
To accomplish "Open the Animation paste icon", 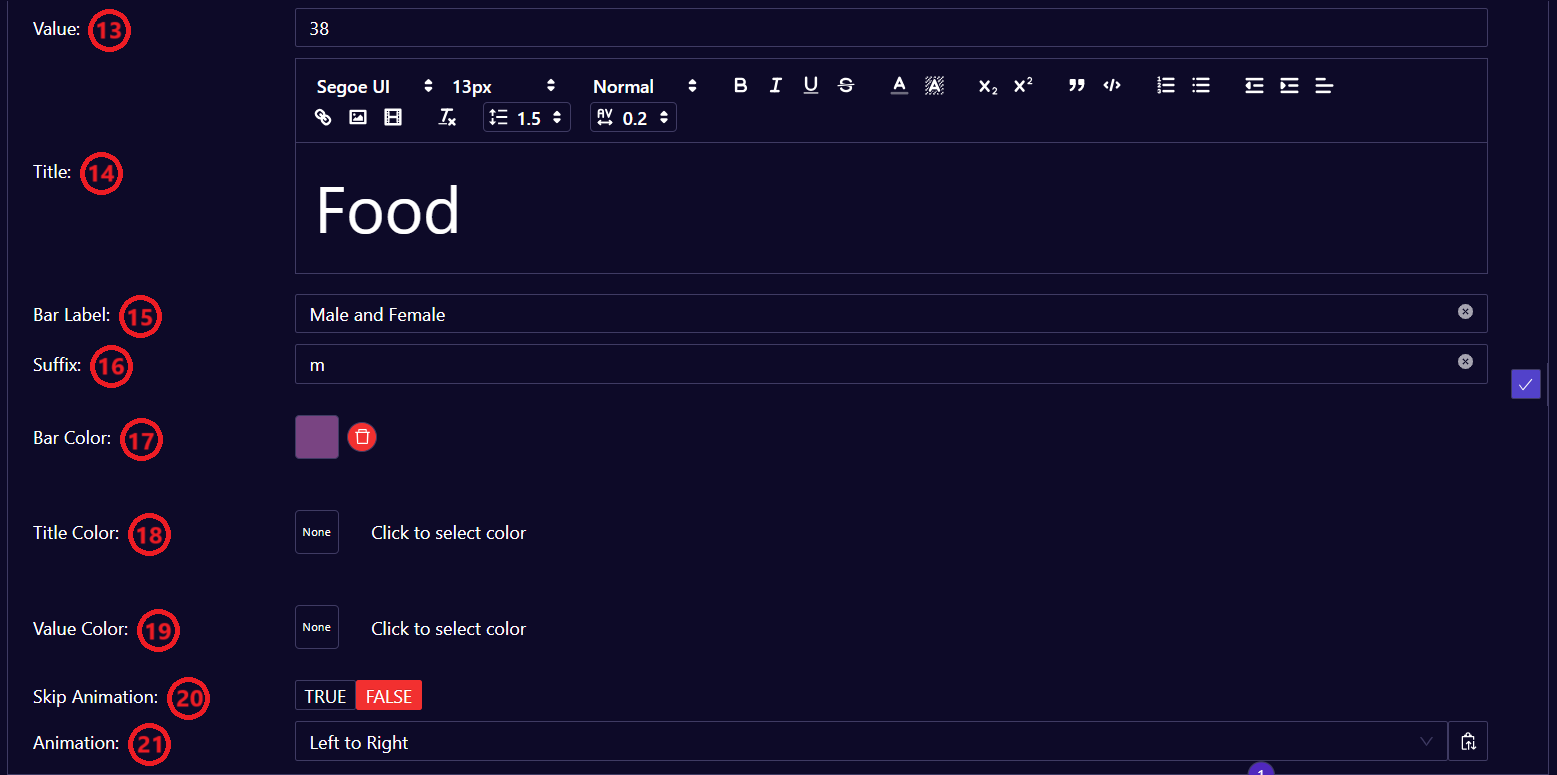I will (1468, 741).
